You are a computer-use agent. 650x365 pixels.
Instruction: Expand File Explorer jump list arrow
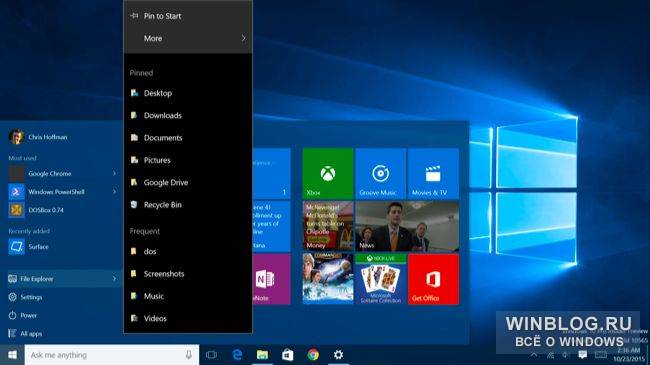pyautogui.click(x=114, y=279)
